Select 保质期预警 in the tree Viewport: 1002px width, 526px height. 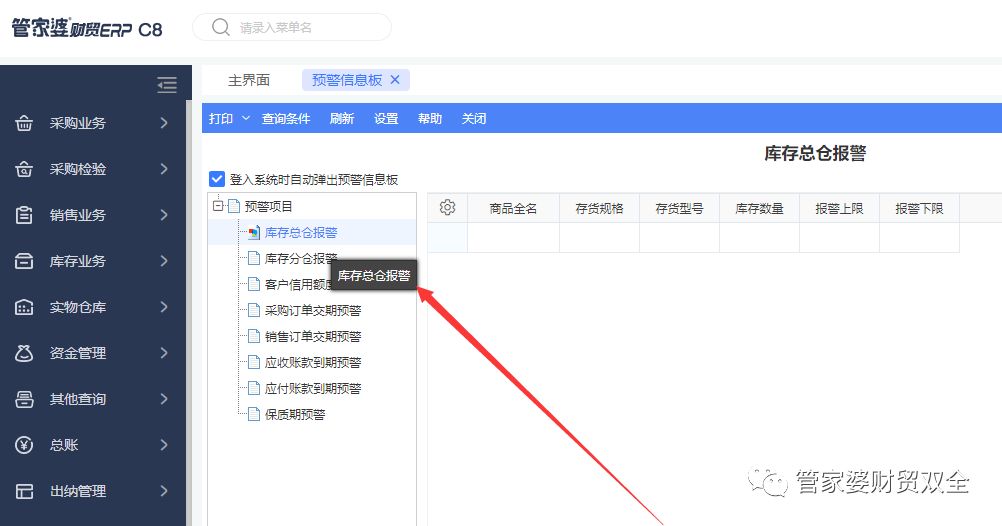tap(294, 414)
